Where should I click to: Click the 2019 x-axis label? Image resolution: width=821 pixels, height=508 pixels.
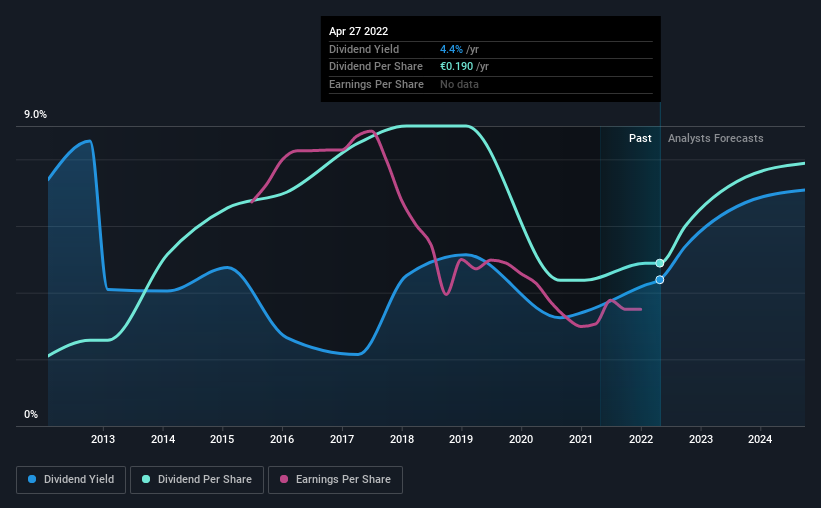[461, 439]
